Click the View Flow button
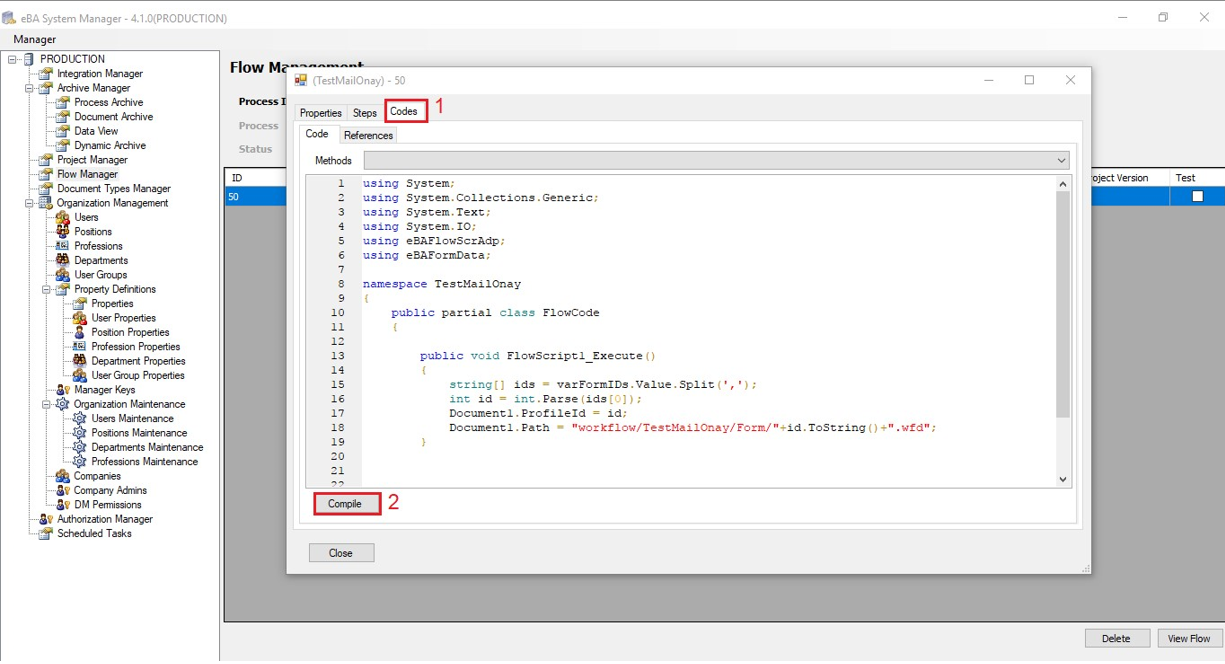Viewport: 1225px width, 664px height. coord(1188,638)
